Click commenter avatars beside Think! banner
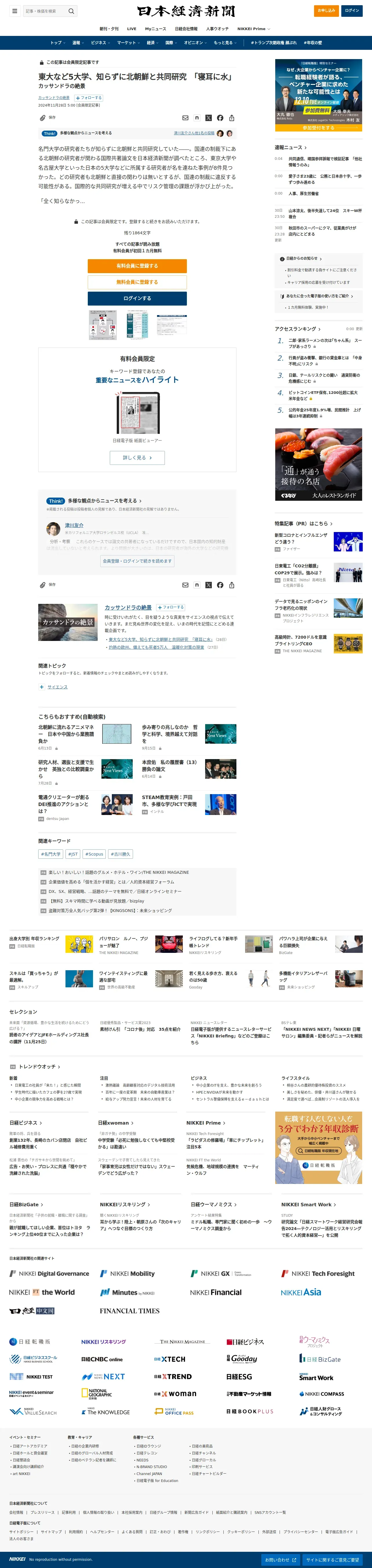This screenshot has height=1568, width=372. pos(225,133)
